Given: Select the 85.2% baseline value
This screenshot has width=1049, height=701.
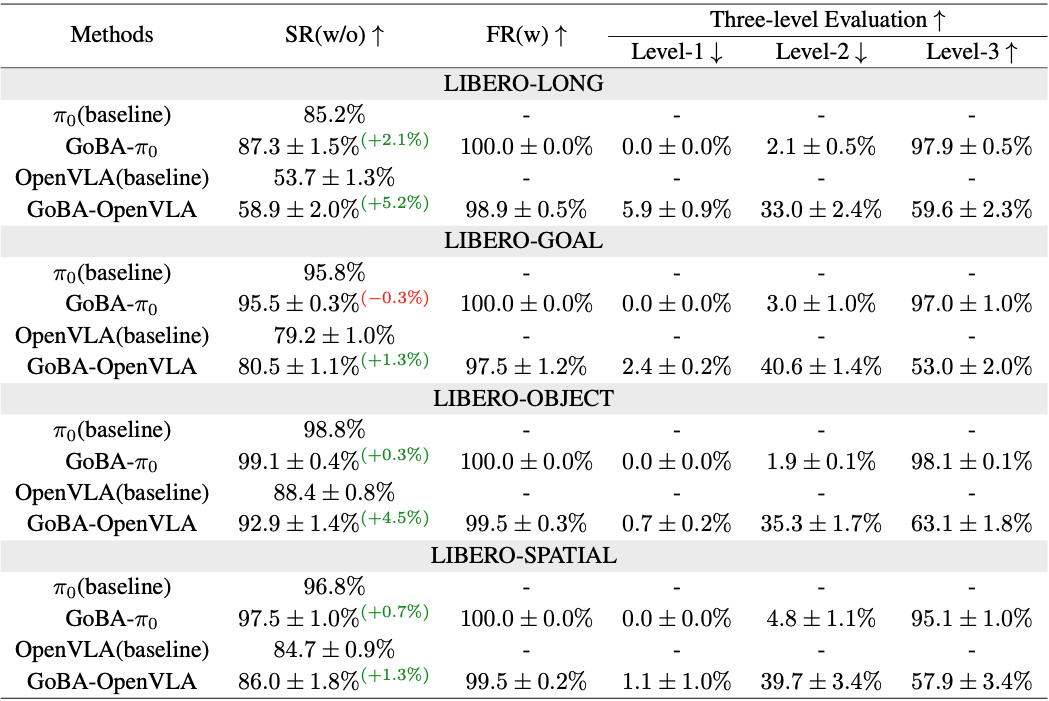Looking at the screenshot, I should 334,115.
